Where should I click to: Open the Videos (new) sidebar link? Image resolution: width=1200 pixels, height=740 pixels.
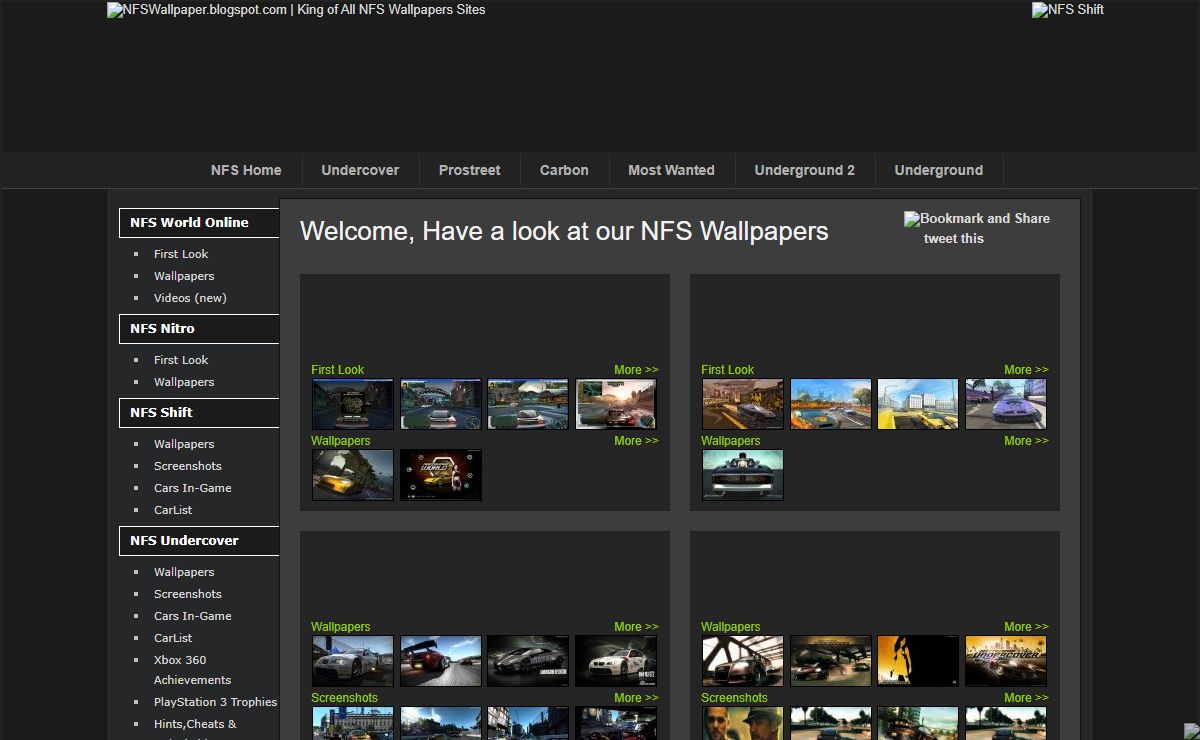tap(190, 298)
